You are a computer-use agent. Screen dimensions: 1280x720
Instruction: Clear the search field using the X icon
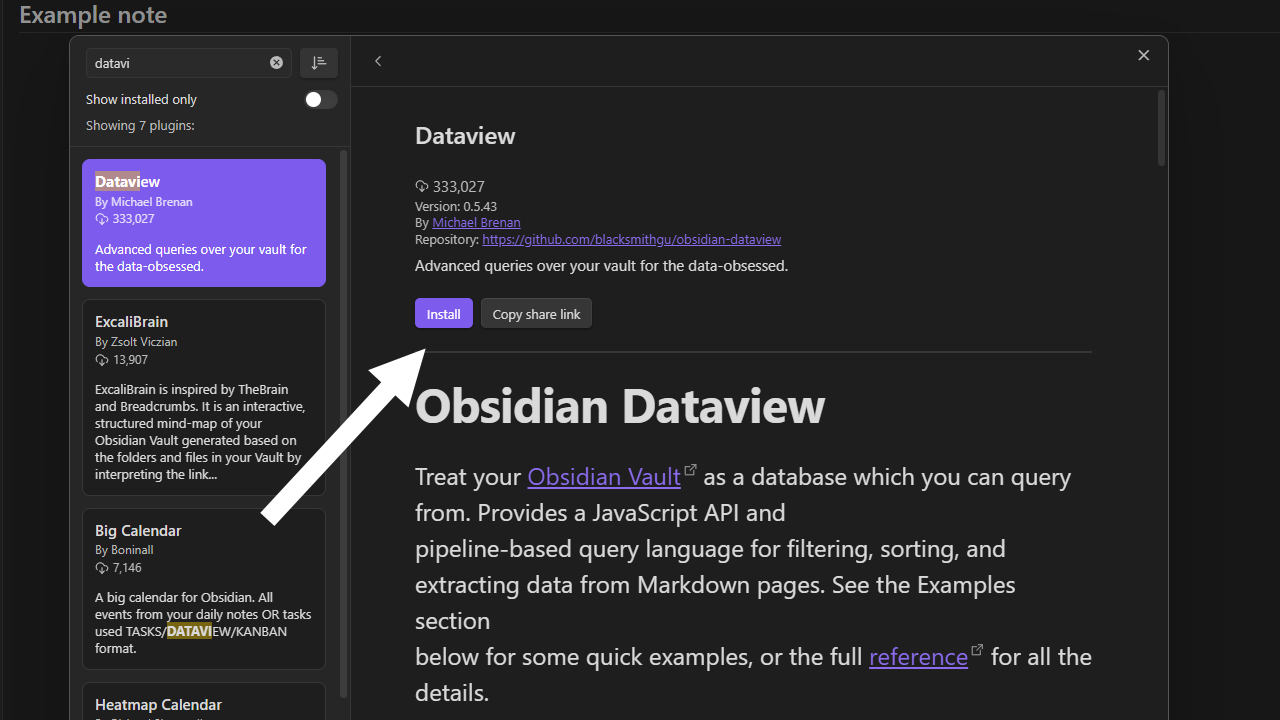[x=276, y=62]
